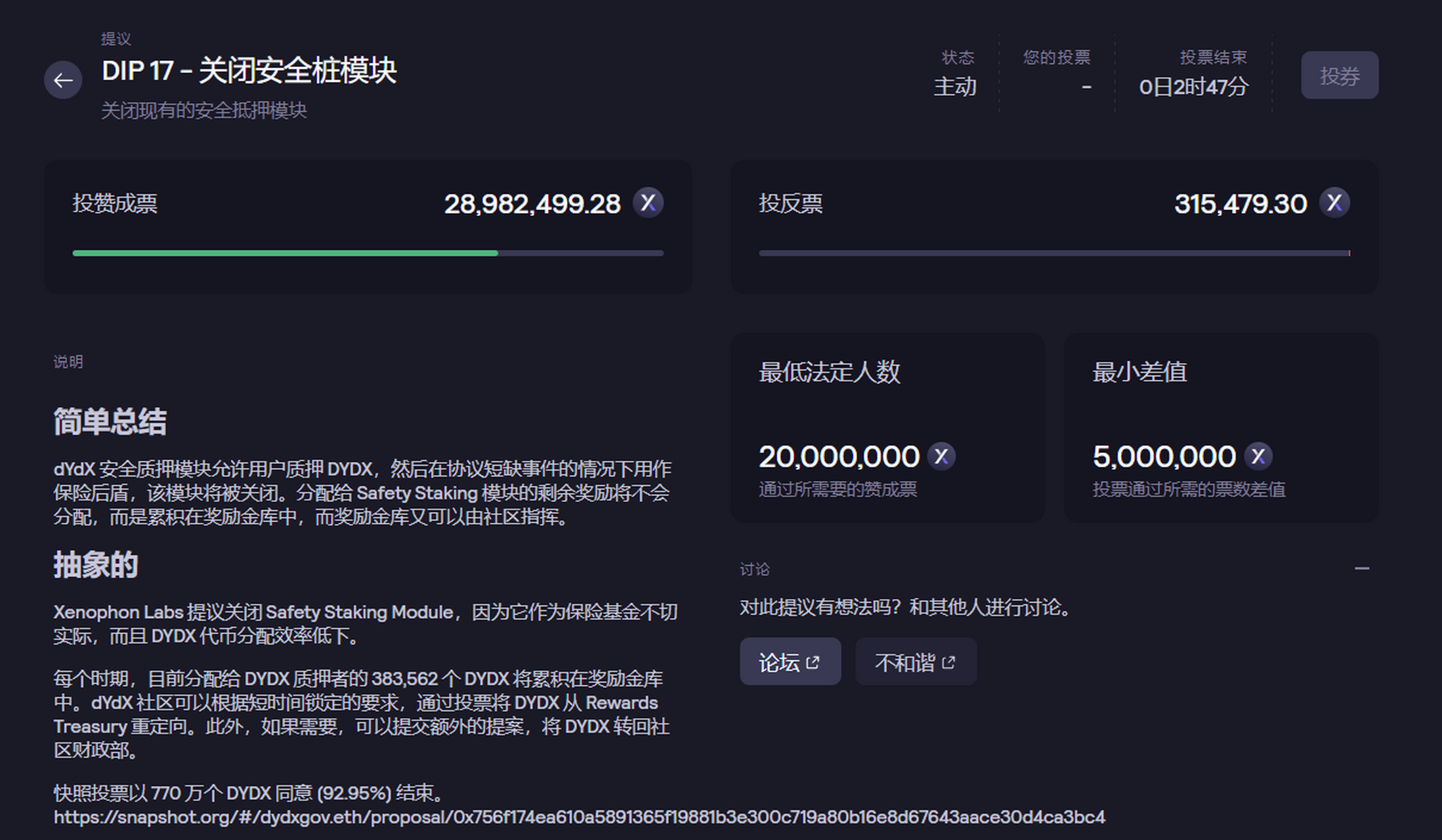Click the 投反票 label
The image size is (1442, 840).
click(790, 203)
